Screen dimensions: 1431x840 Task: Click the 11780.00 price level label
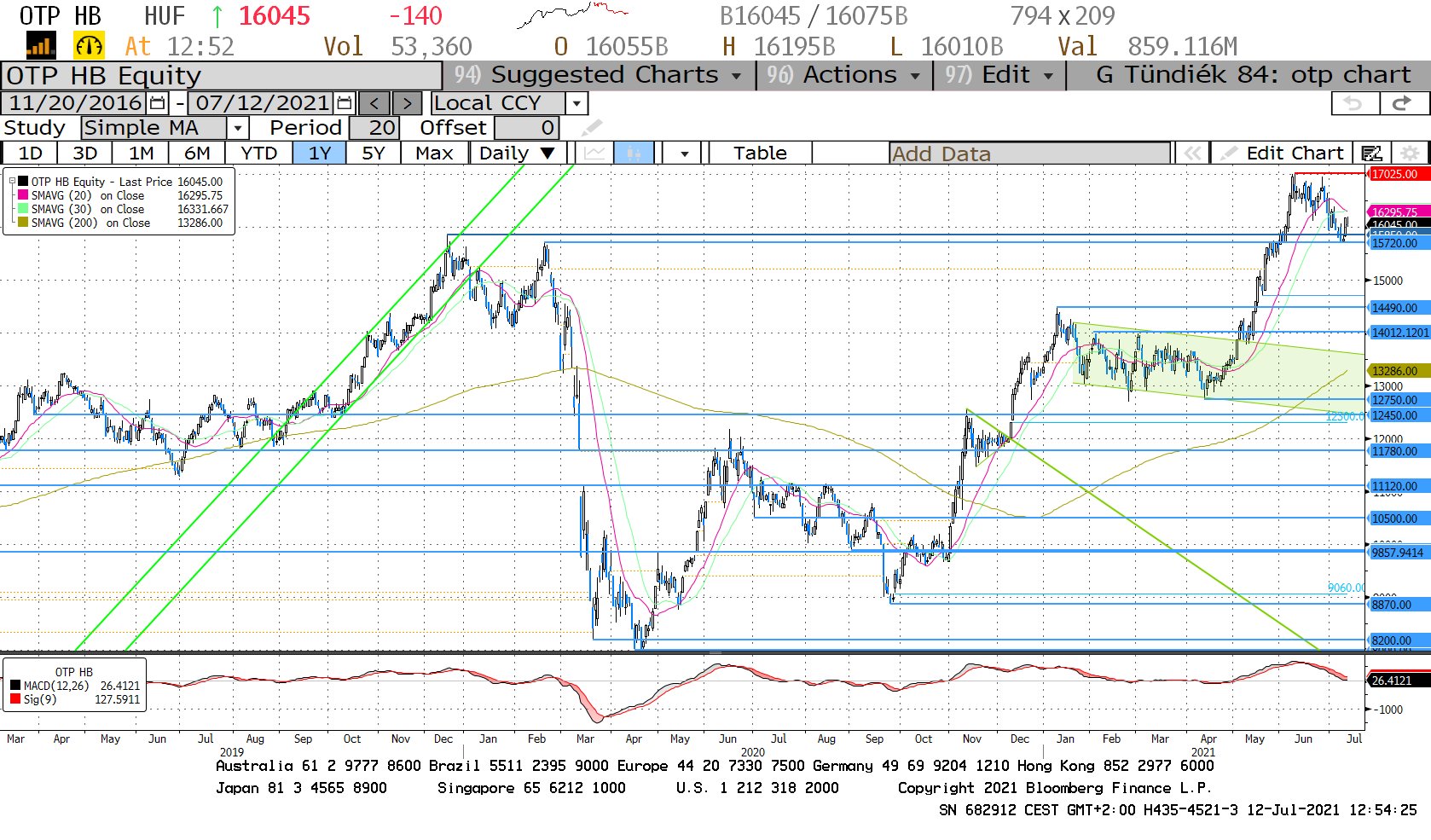tap(1399, 451)
